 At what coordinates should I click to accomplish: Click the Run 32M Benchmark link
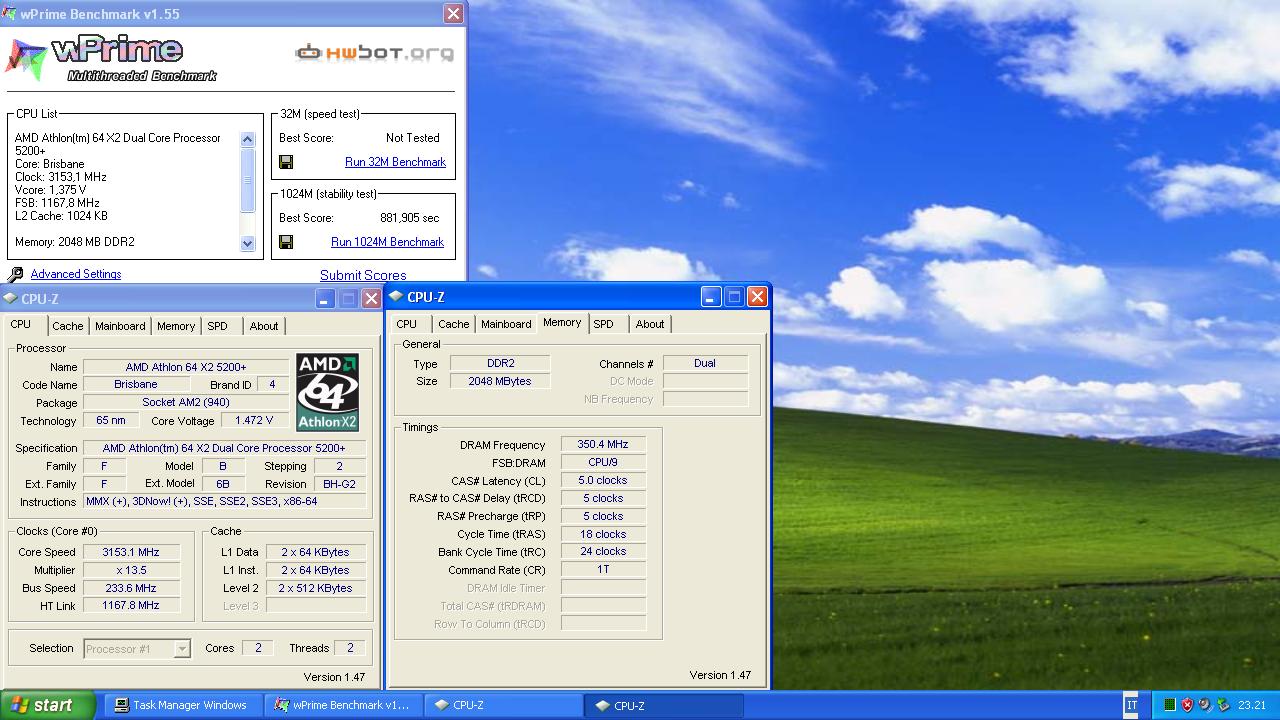point(395,162)
